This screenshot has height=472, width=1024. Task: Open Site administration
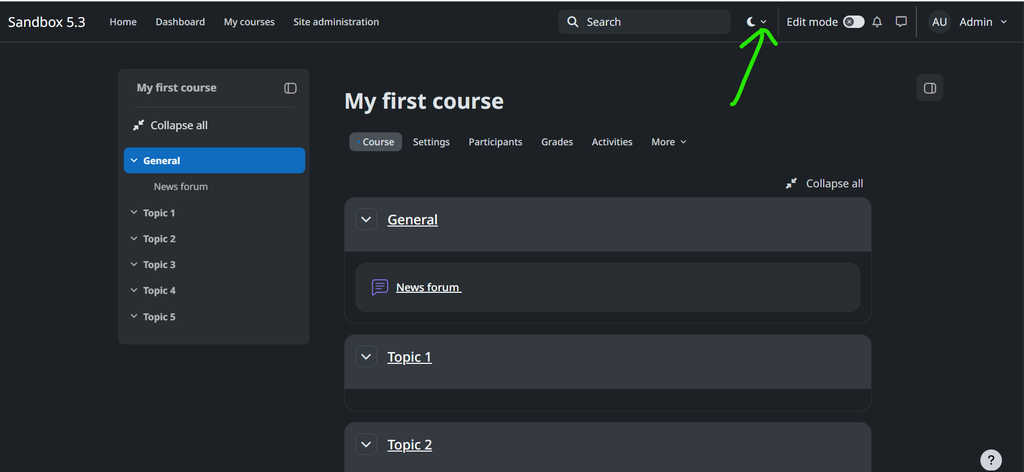point(336,22)
